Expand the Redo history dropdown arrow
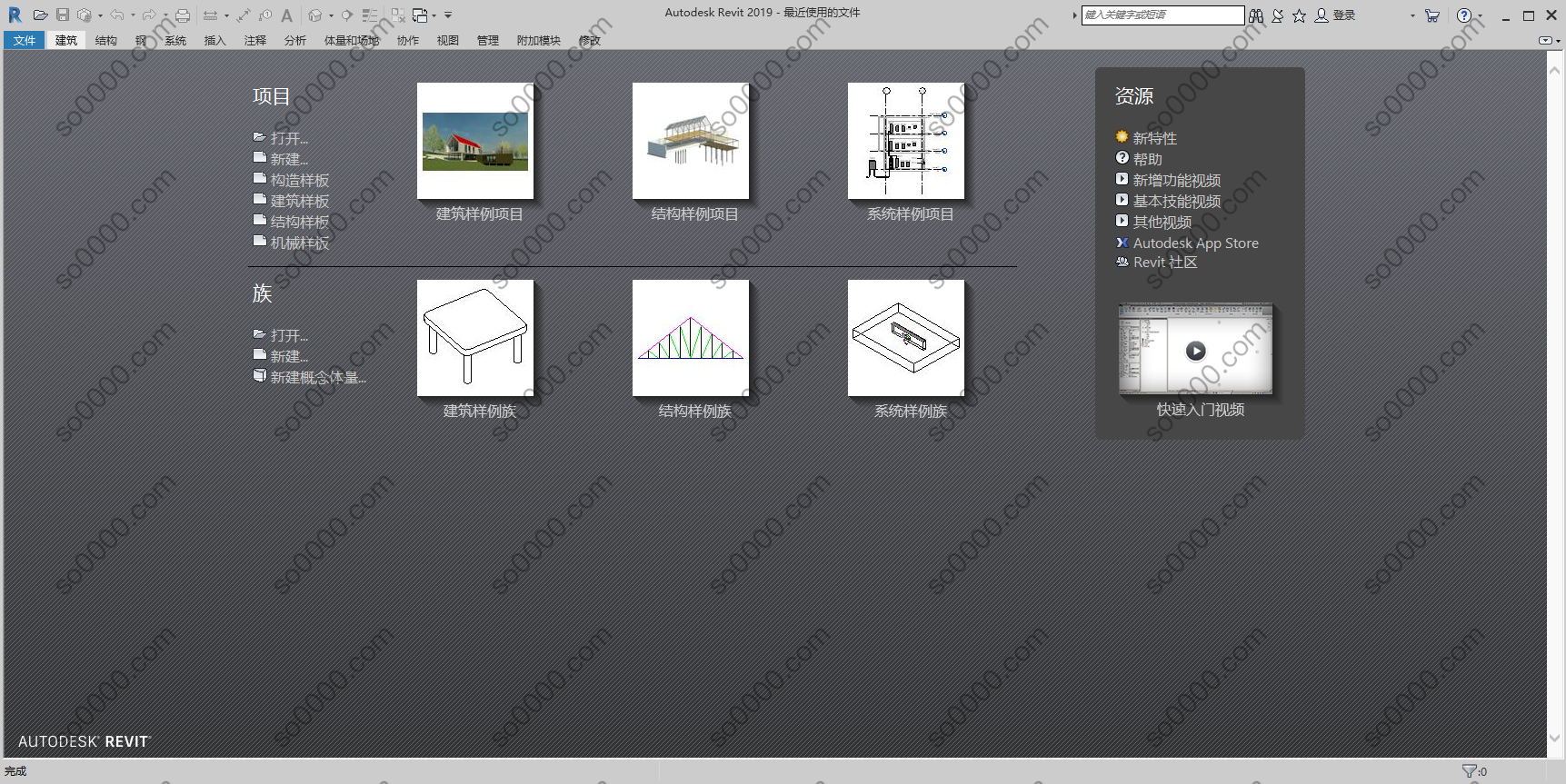The height and width of the screenshot is (784, 1566). pyautogui.click(x=165, y=15)
